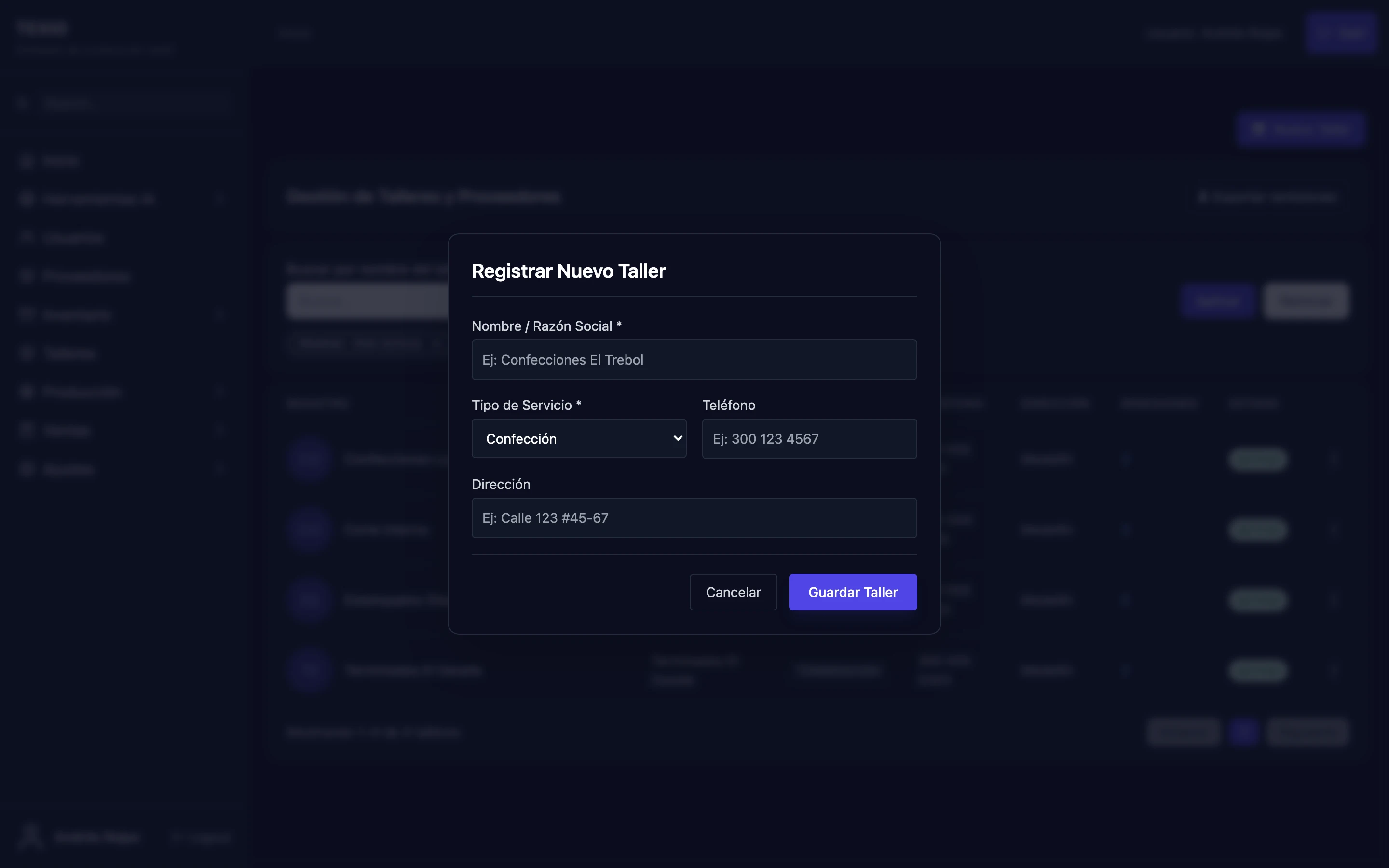Click the Cancelar button

click(733, 592)
